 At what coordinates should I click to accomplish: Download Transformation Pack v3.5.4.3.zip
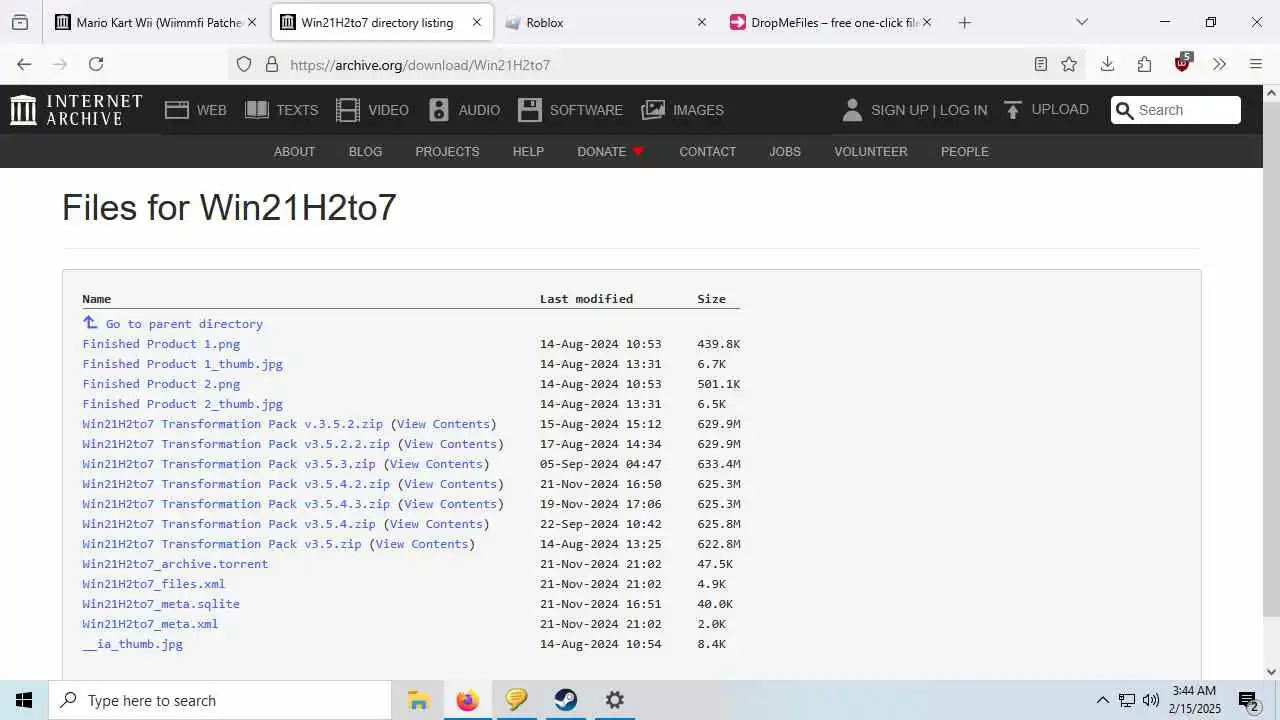tap(236, 504)
